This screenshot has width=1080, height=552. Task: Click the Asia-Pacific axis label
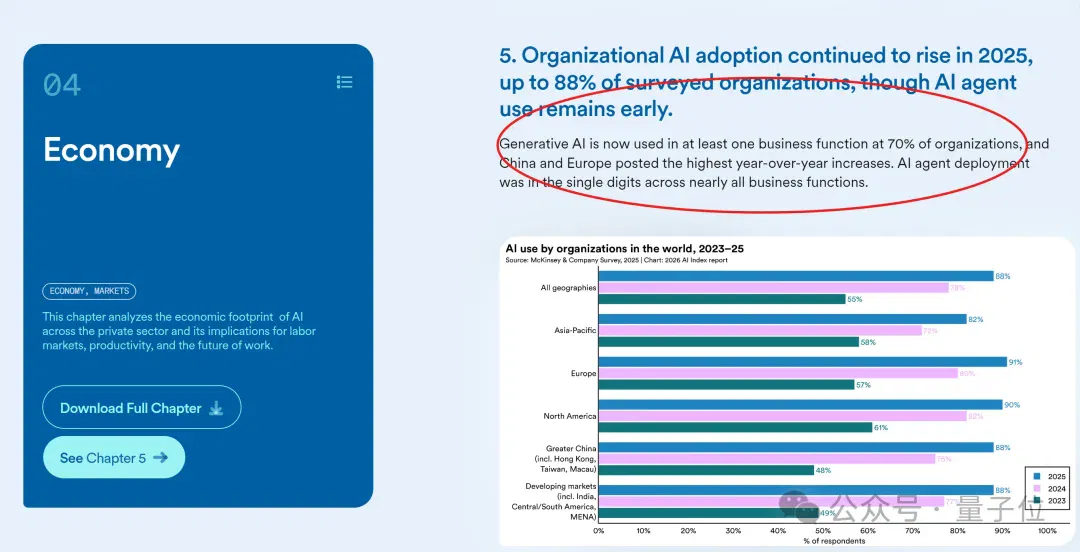[575, 330]
